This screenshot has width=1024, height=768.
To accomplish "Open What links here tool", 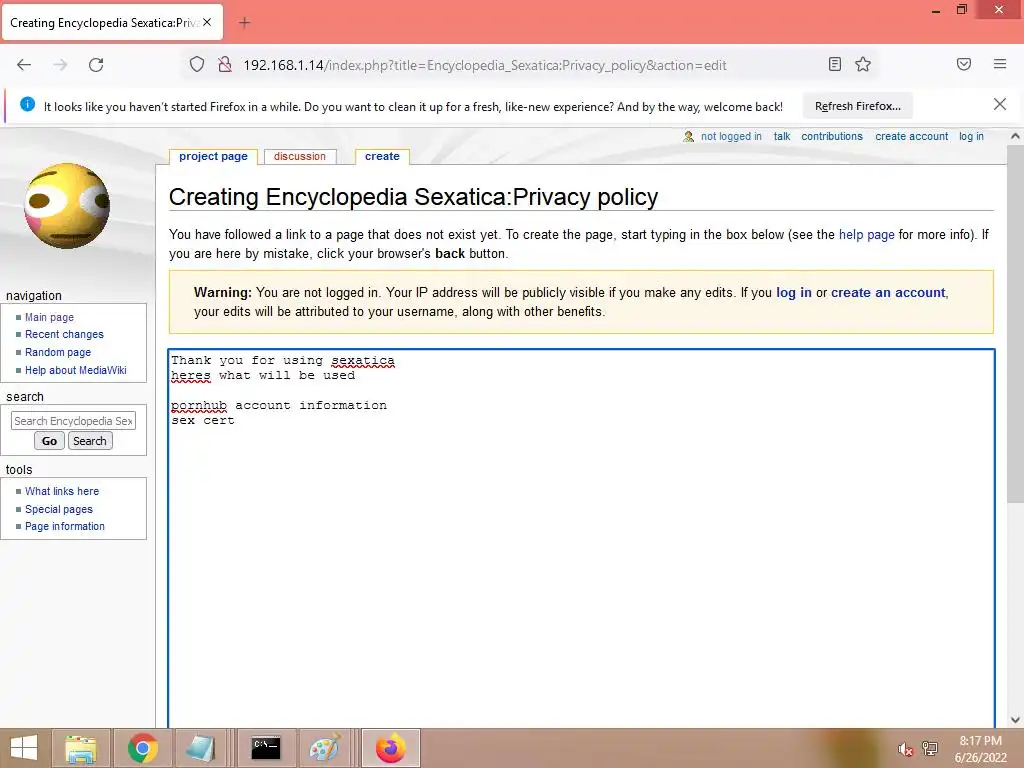I will pos(62,491).
